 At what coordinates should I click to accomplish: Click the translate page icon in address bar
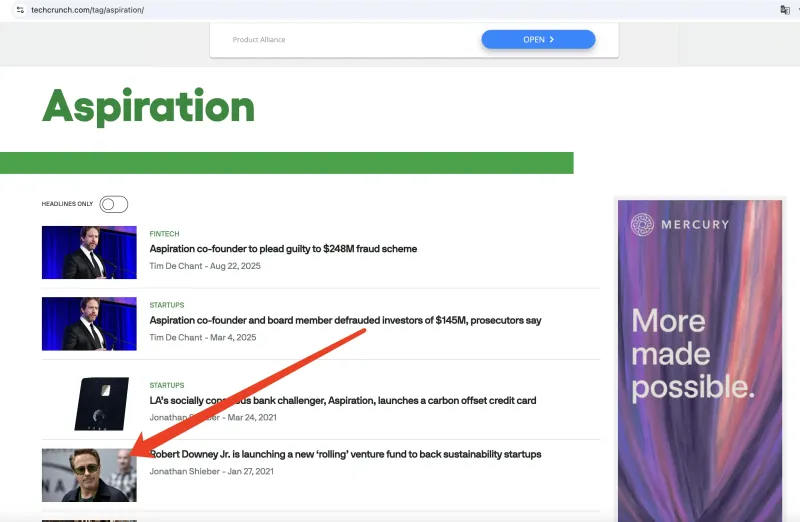pyautogui.click(x=785, y=9)
